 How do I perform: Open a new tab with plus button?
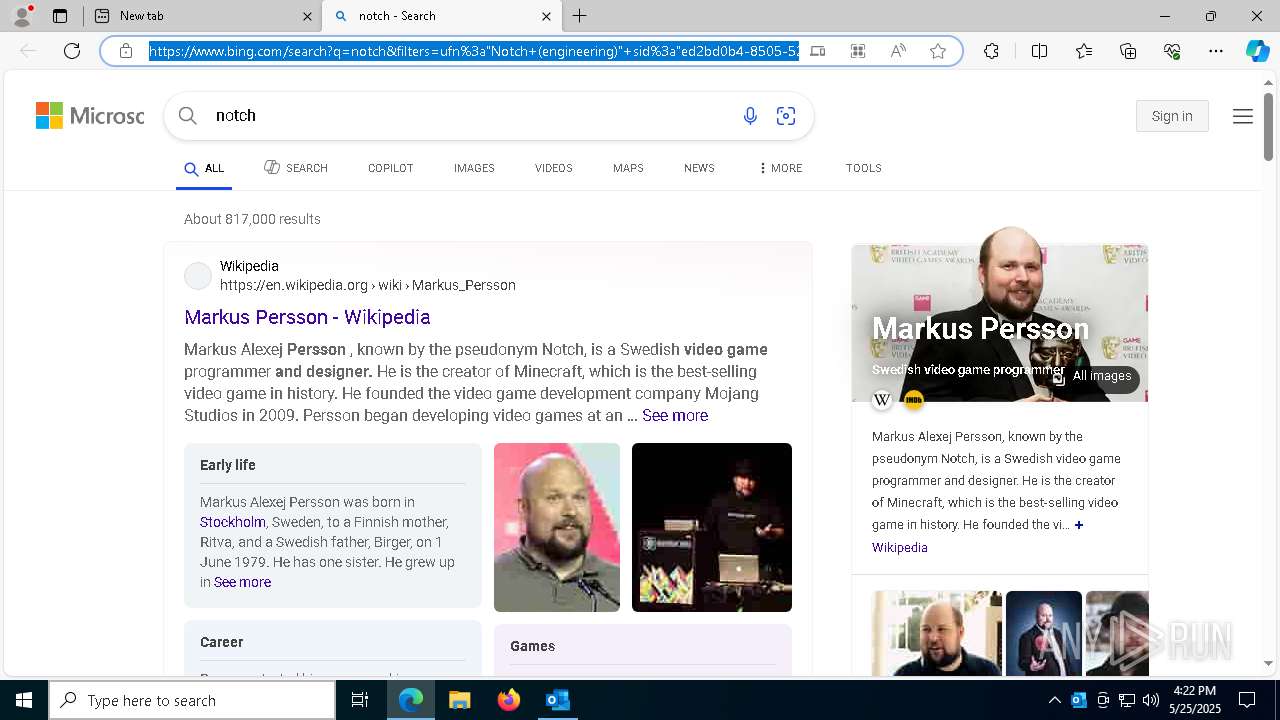579,16
